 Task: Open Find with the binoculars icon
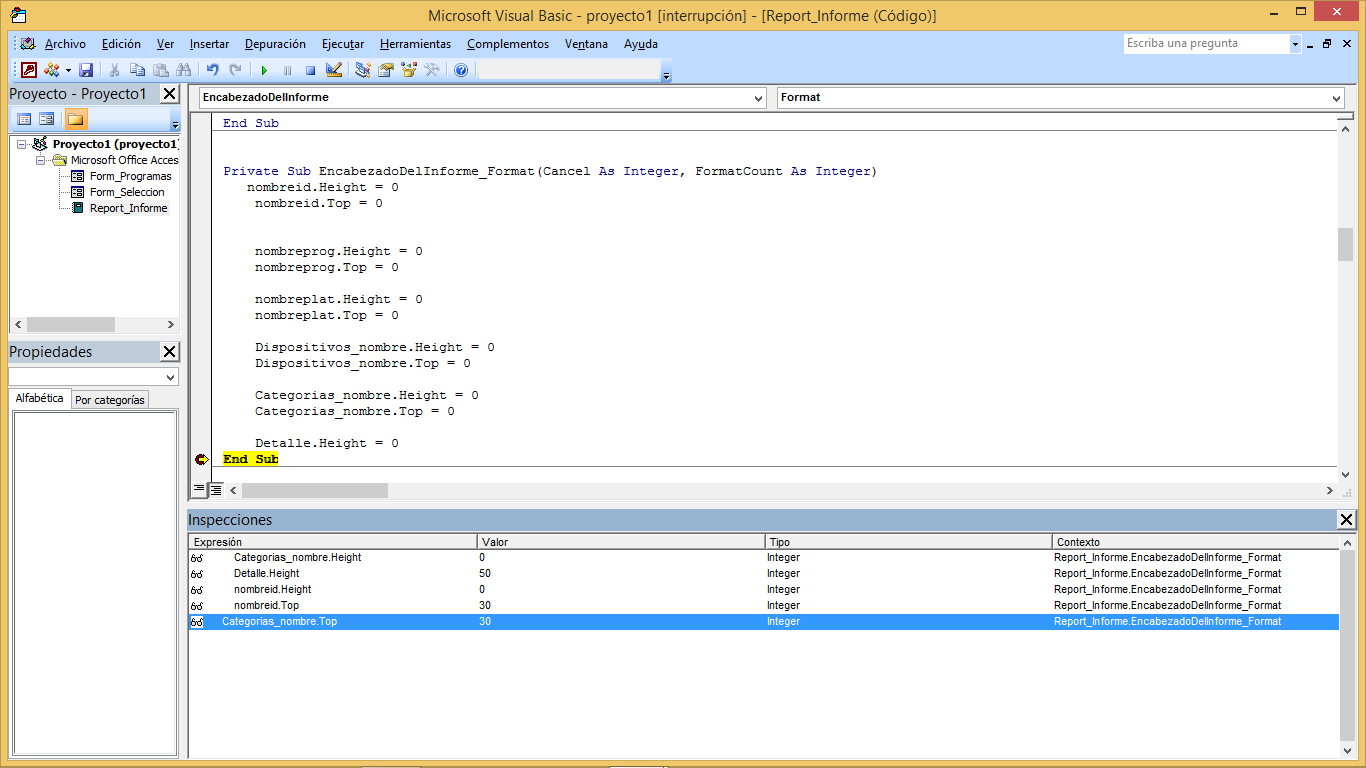tap(183, 70)
